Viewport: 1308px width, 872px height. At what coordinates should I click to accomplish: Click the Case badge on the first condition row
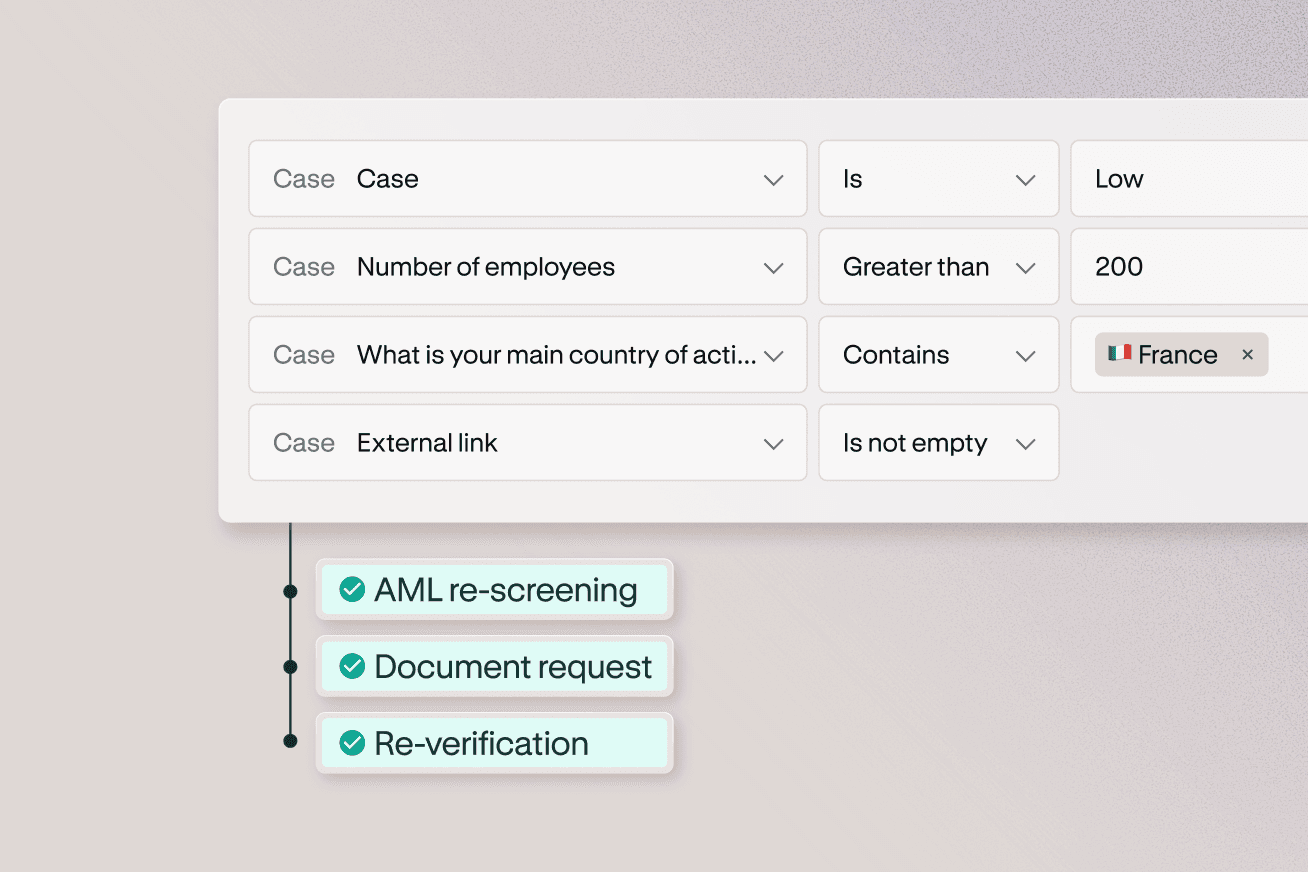tap(304, 179)
